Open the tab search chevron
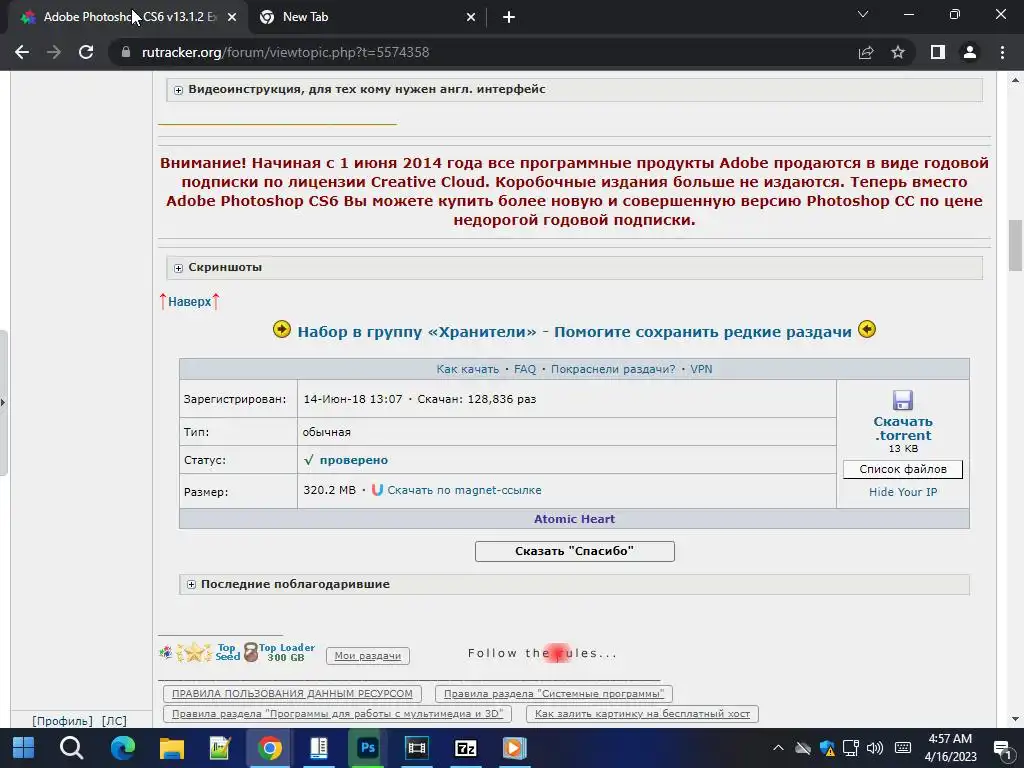 click(x=863, y=14)
